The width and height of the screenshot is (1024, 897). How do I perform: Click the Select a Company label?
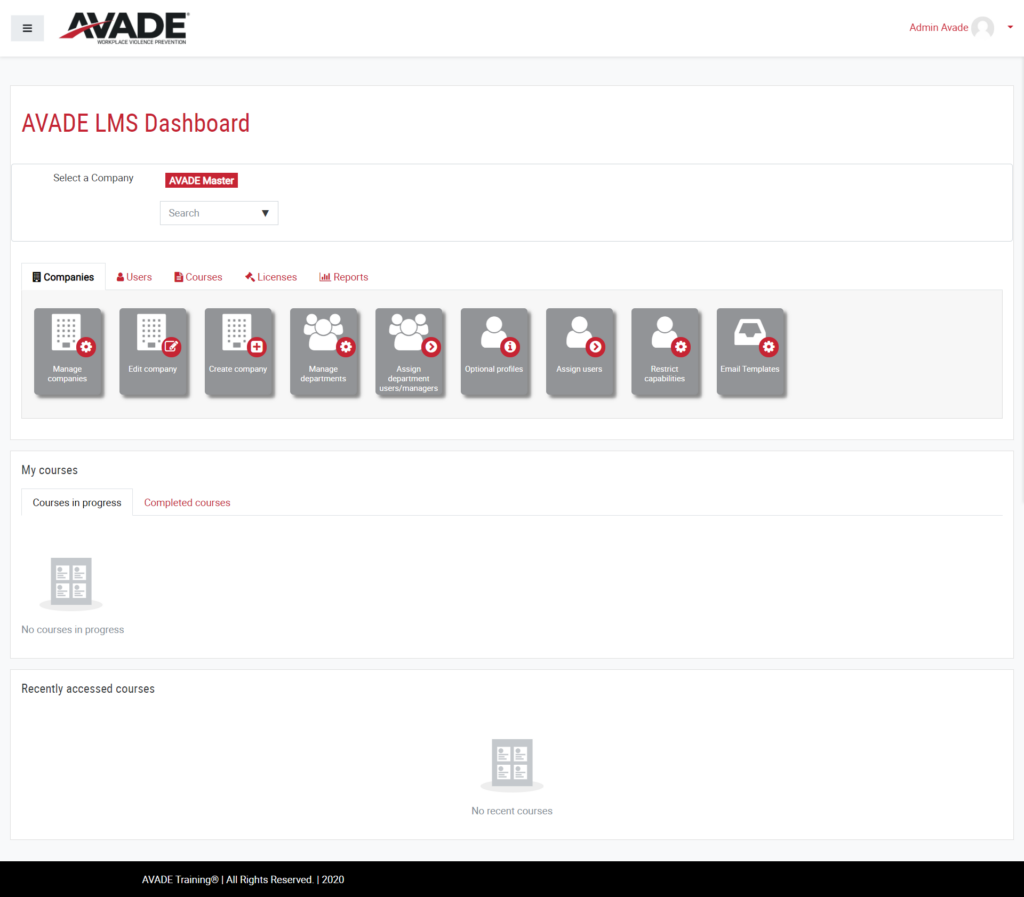coord(93,178)
